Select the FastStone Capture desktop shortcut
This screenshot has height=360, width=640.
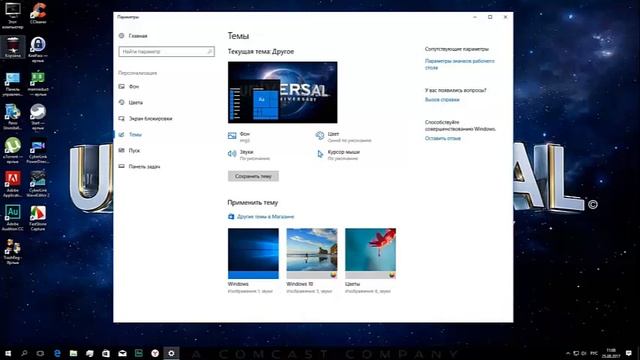pos(38,218)
